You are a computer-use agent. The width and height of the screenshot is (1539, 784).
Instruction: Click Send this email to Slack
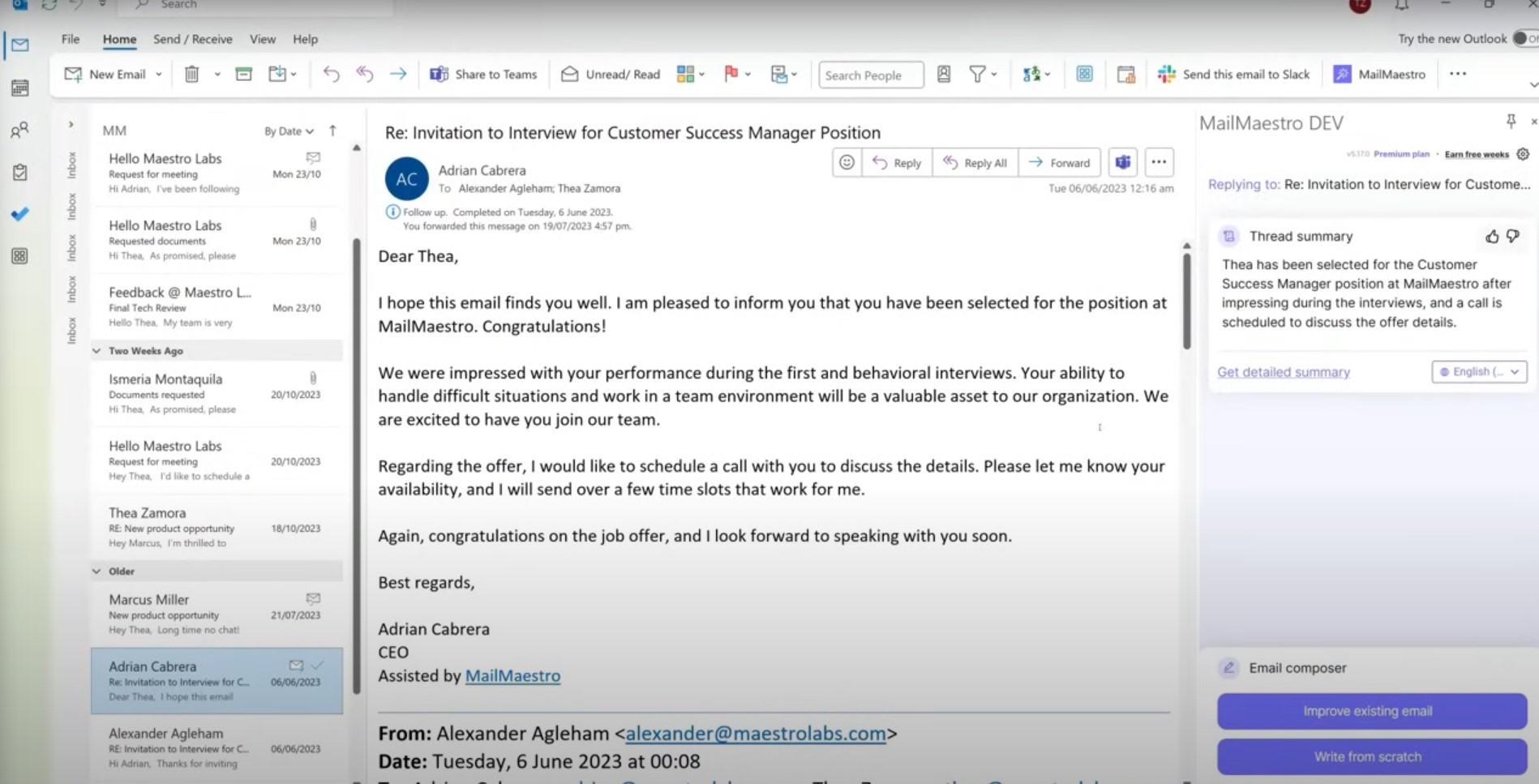[1233, 75]
